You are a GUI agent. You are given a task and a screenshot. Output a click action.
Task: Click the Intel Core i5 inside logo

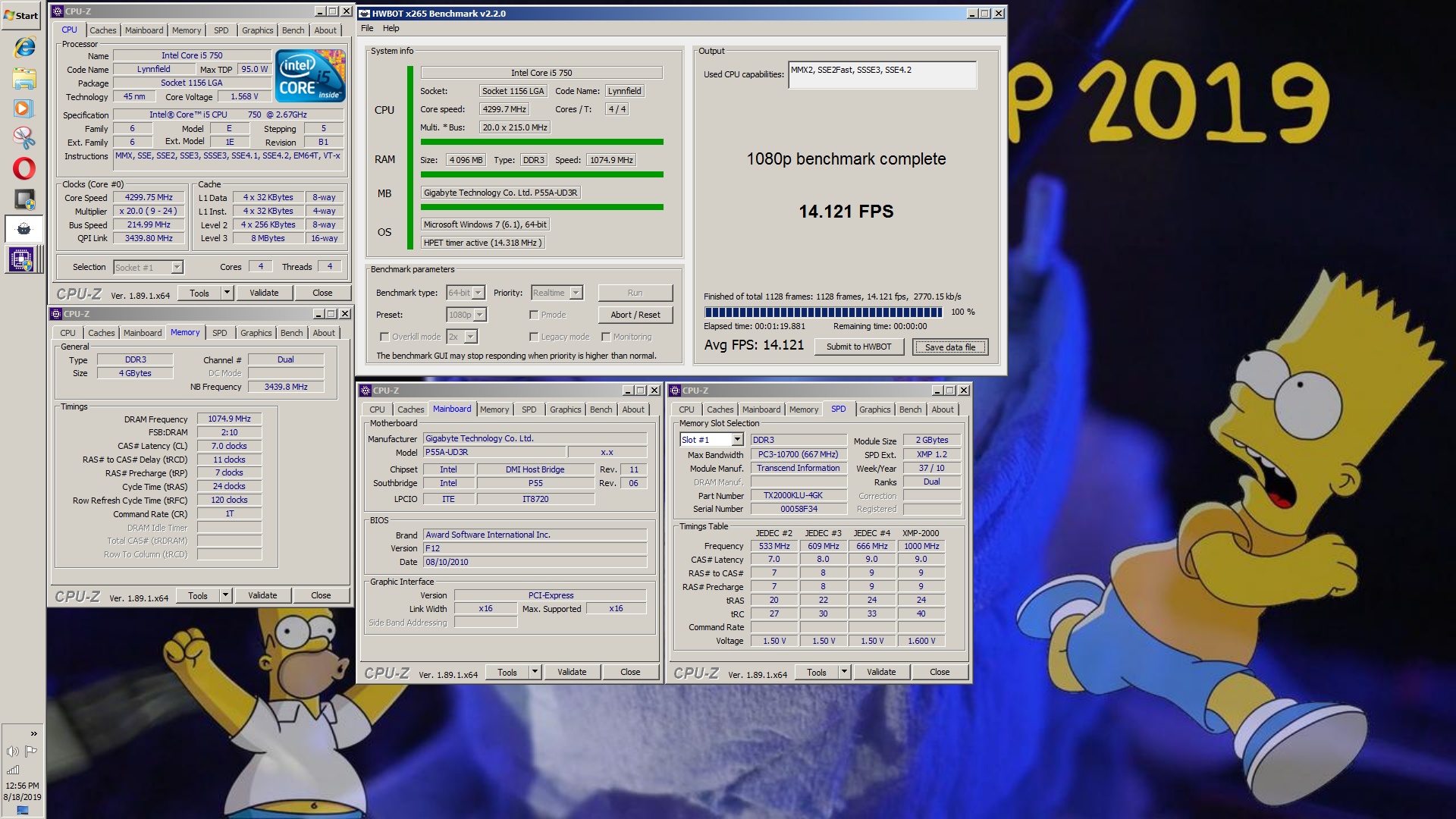click(310, 75)
